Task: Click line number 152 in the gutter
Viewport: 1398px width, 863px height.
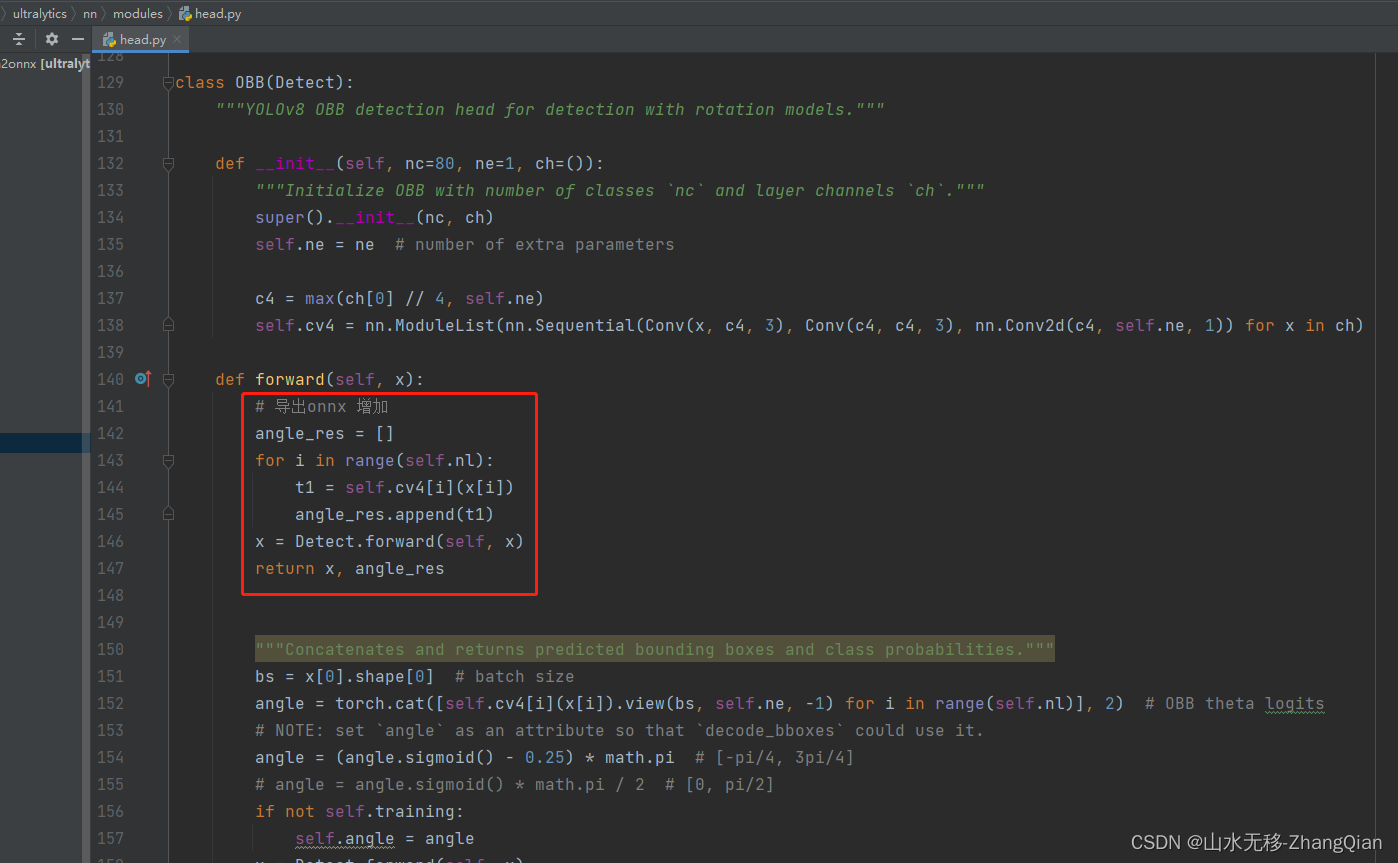Action: click(110, 704)
